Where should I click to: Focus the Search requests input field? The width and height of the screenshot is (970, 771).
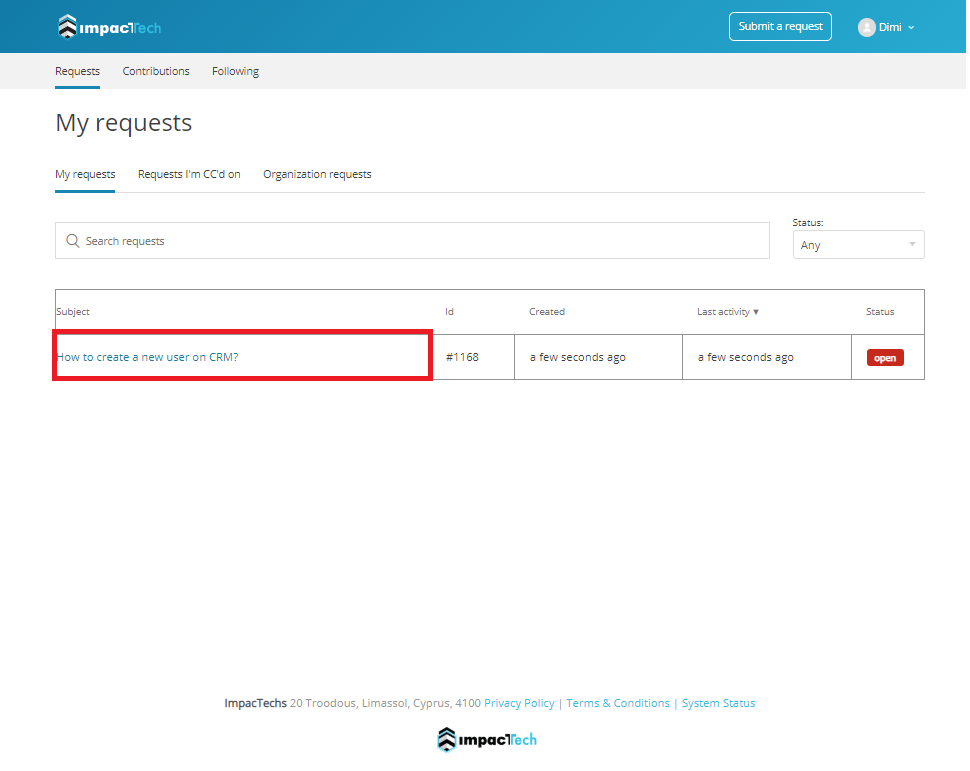[412, 241]
